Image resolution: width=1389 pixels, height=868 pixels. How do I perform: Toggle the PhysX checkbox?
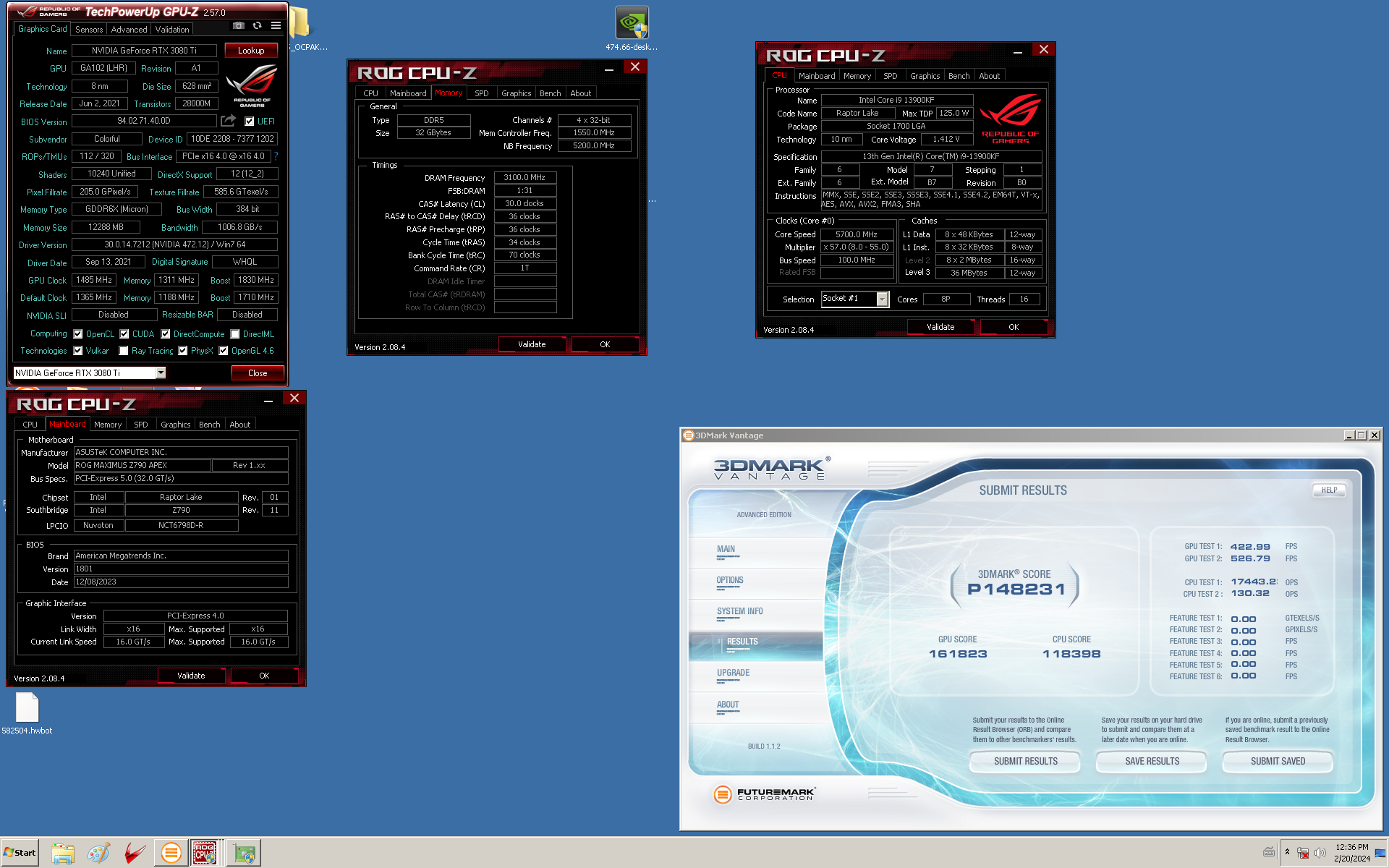pyautogui.click(x=183, y=351)
